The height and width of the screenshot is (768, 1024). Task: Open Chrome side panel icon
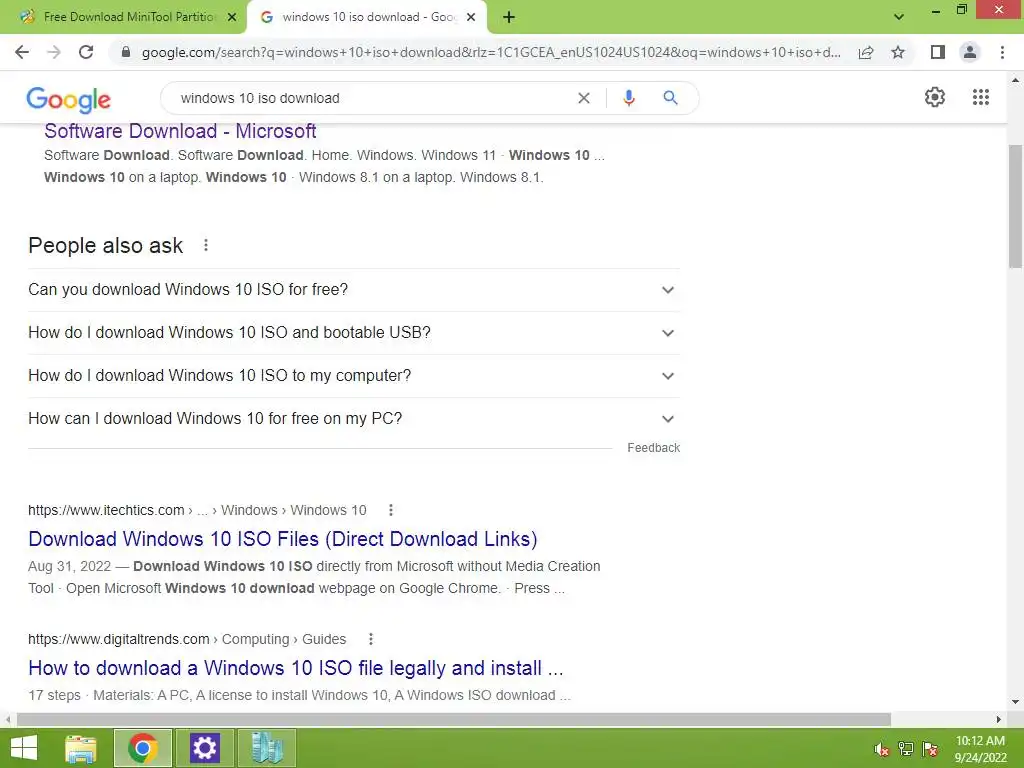click(x=938, y=52)
